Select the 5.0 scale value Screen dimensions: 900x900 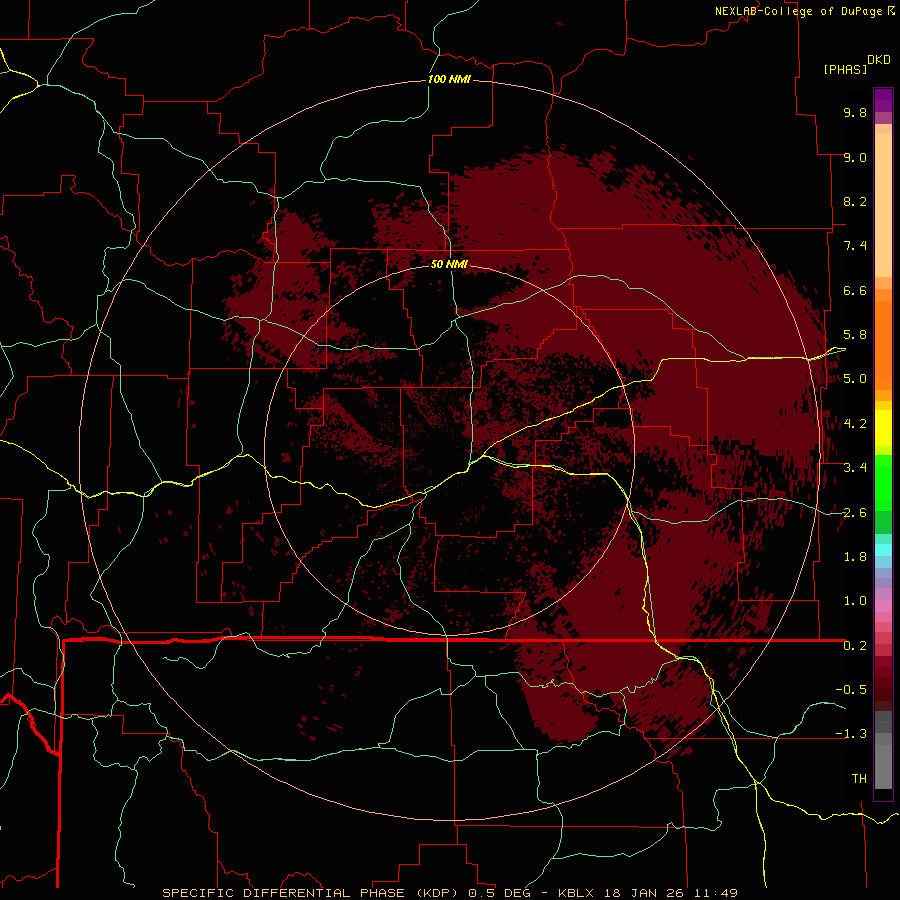pos(855,379)
